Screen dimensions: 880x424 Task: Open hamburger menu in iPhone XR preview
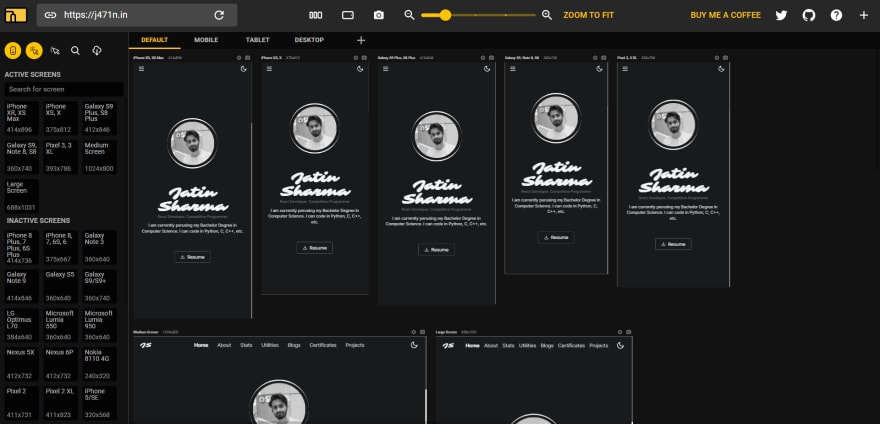[x=141, y=69]
